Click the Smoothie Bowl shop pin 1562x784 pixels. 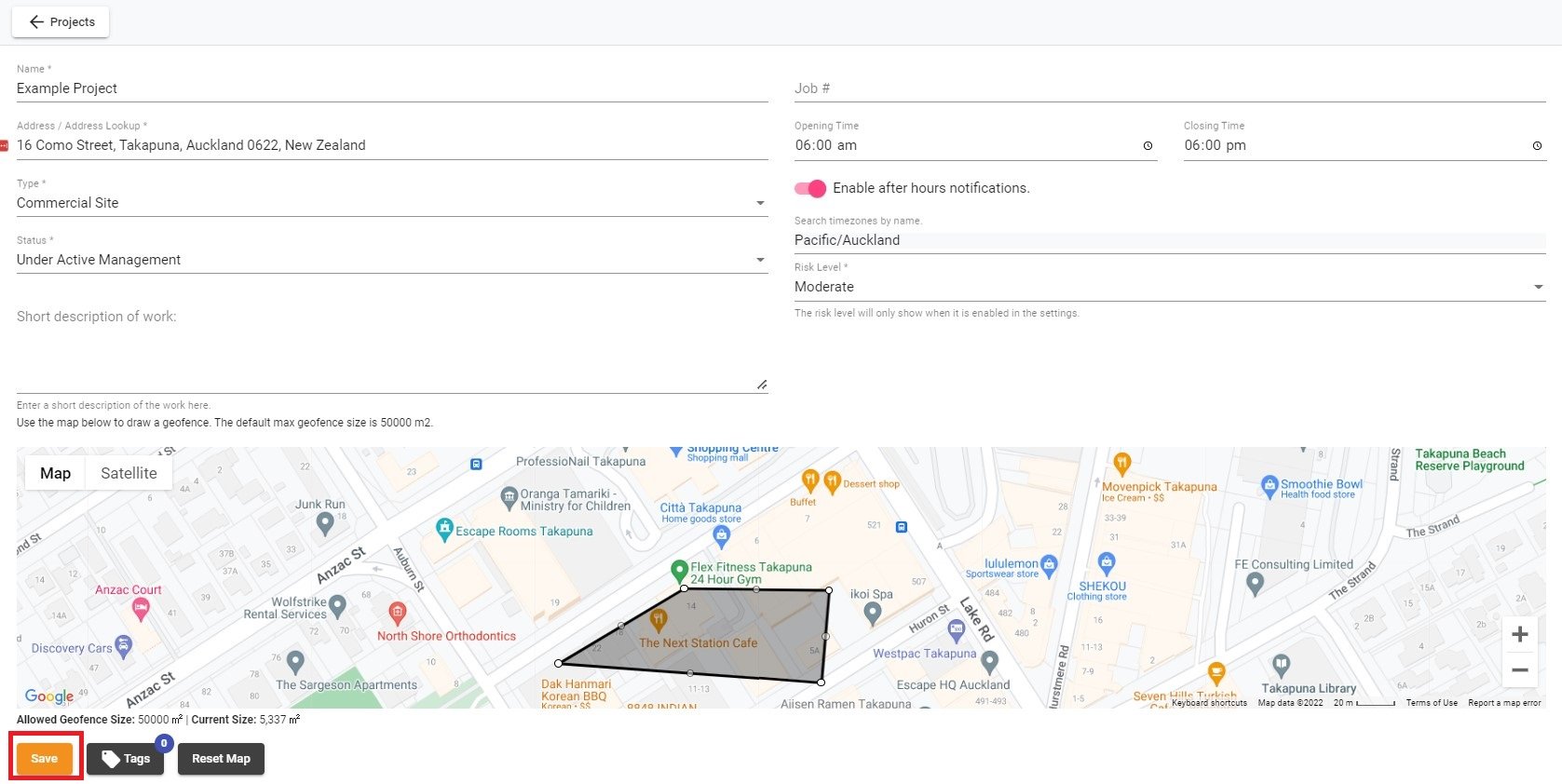click(x=1270, y=485)
